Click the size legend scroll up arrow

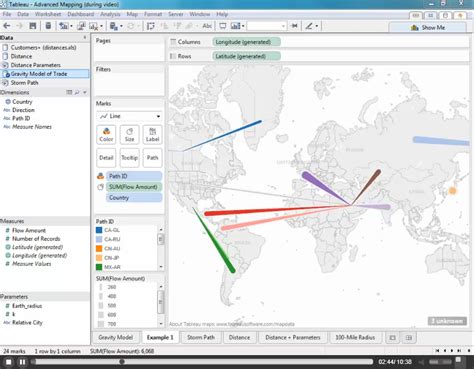[161, 287]
